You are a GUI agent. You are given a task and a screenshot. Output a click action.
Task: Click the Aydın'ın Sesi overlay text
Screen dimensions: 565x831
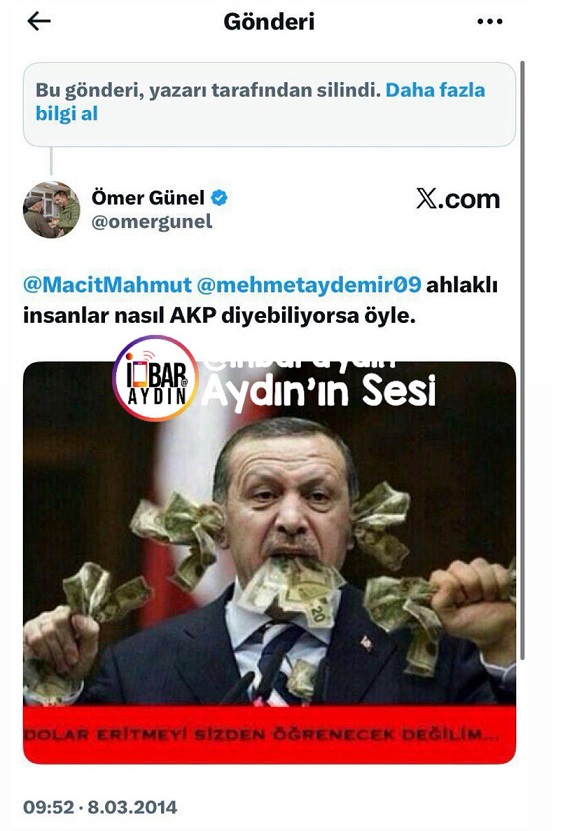(318, 391)
